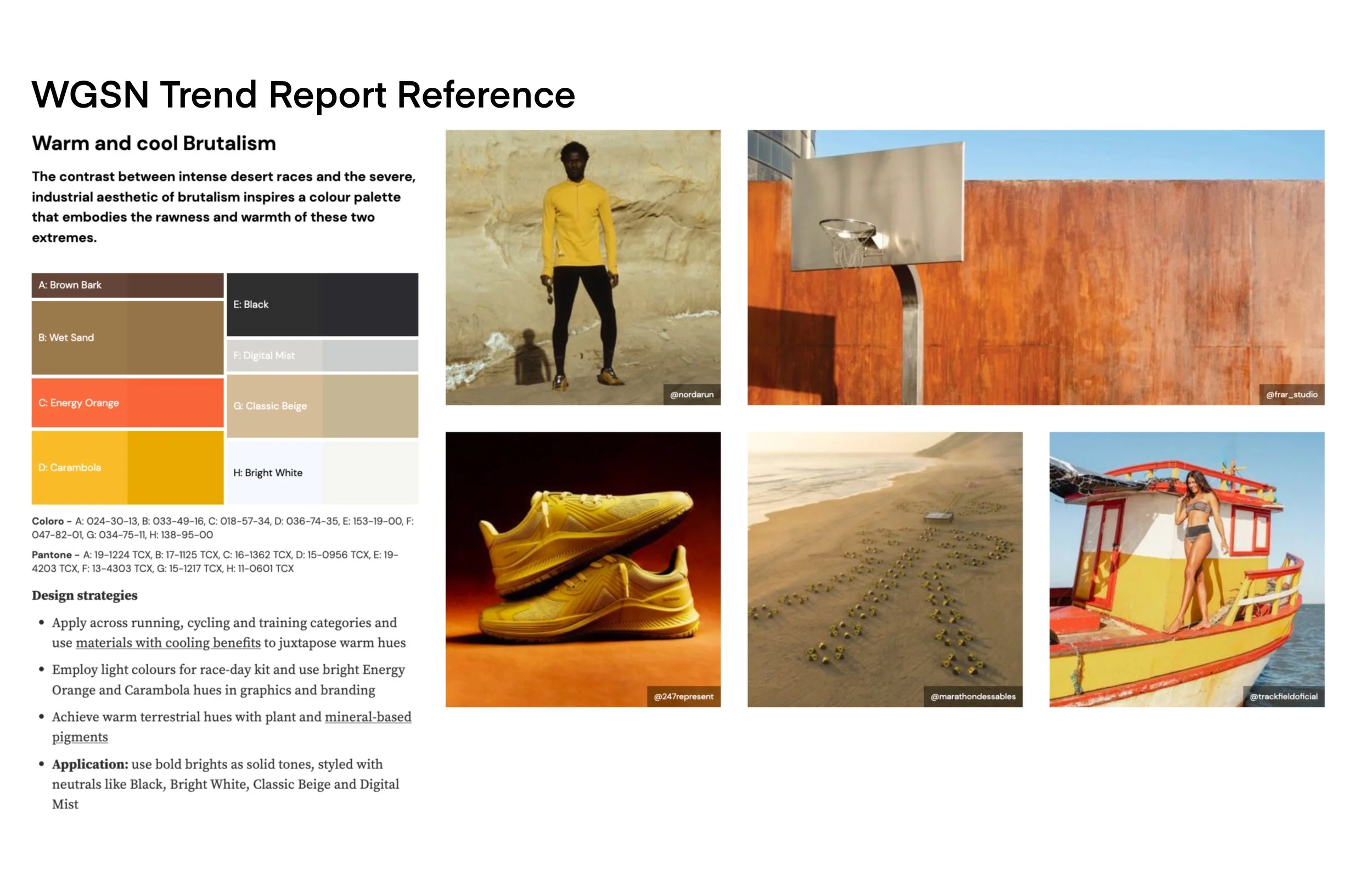This screenshot has height=888, width=1372.
Task: Click the @frar_studio credit label
Action: pyautogui.click(x=1291, y=395)
